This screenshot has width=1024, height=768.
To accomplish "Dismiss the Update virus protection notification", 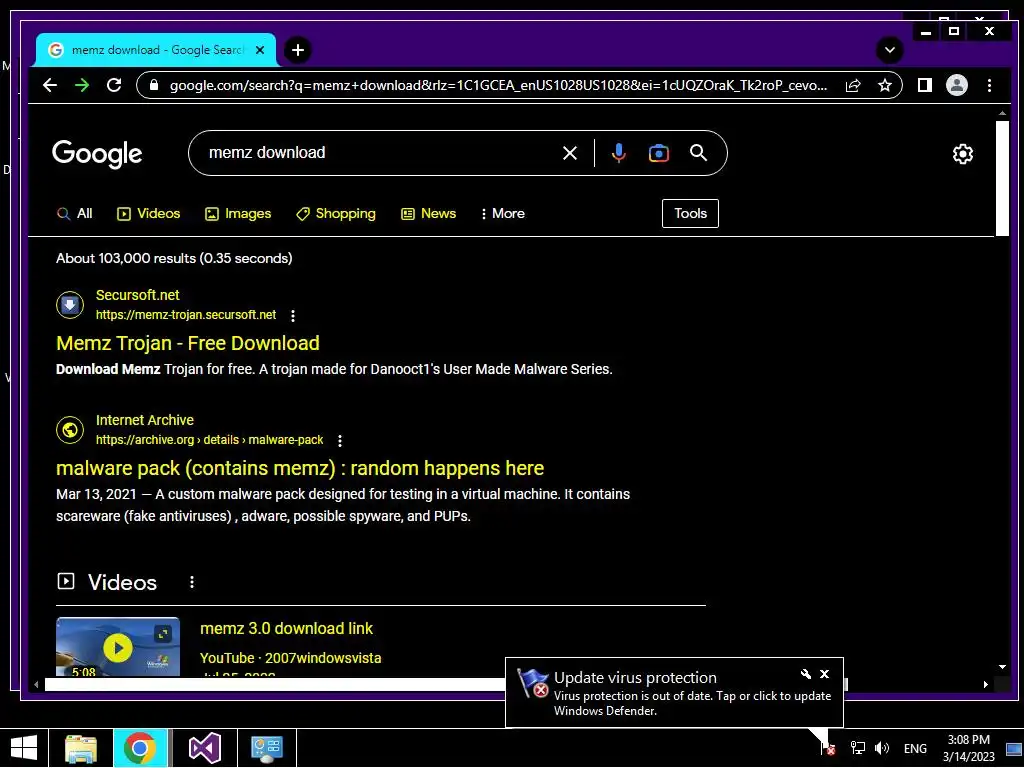I will point(824,674).
